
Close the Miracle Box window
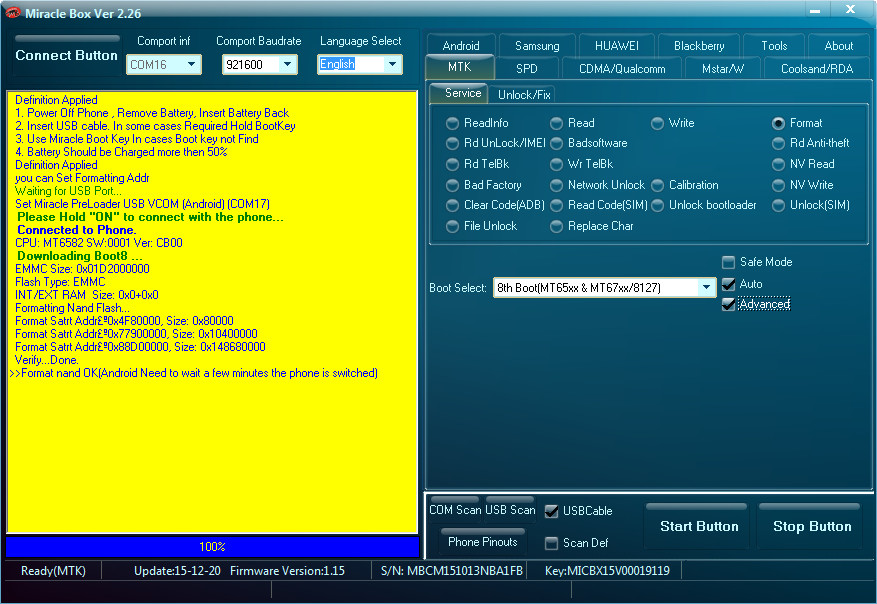[850, 10]
